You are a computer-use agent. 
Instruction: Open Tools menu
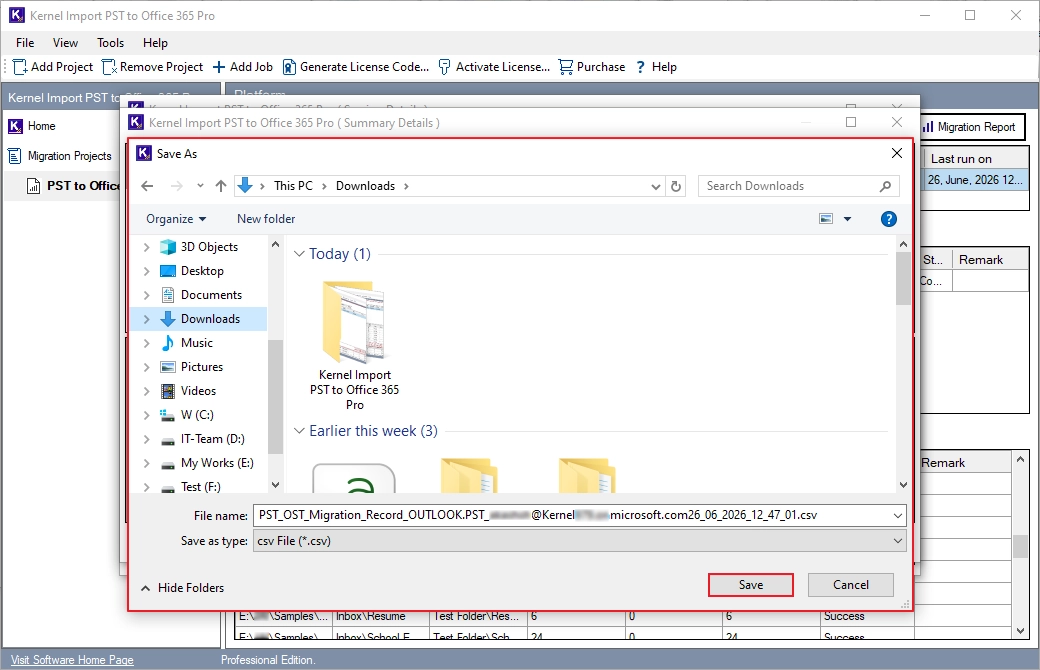pos(110,43)
